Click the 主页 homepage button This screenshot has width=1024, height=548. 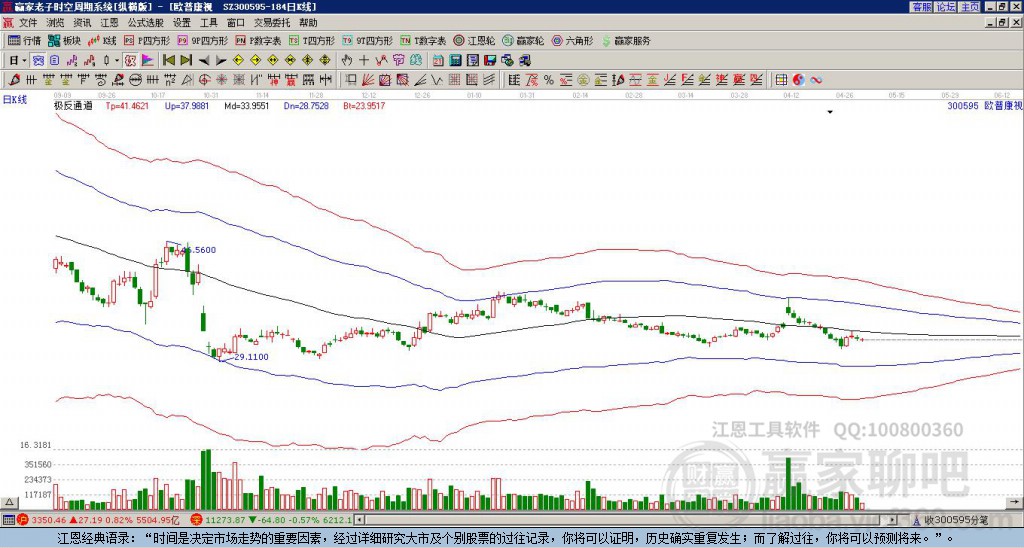970,7
